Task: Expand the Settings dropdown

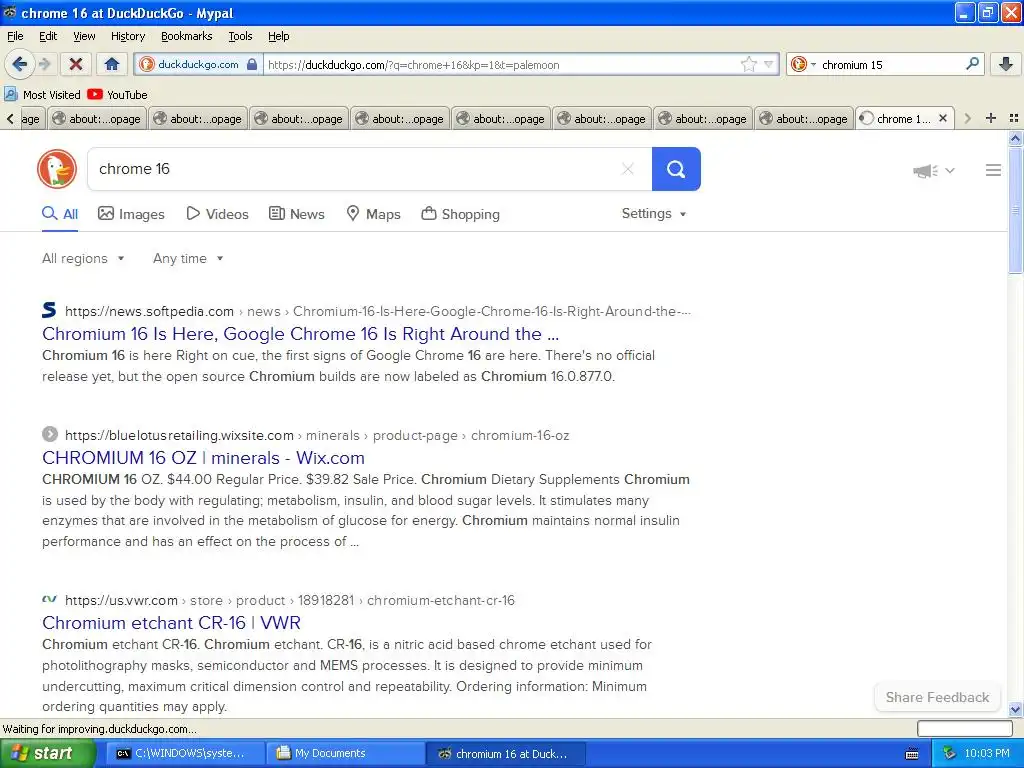Action: click(654, 214)
